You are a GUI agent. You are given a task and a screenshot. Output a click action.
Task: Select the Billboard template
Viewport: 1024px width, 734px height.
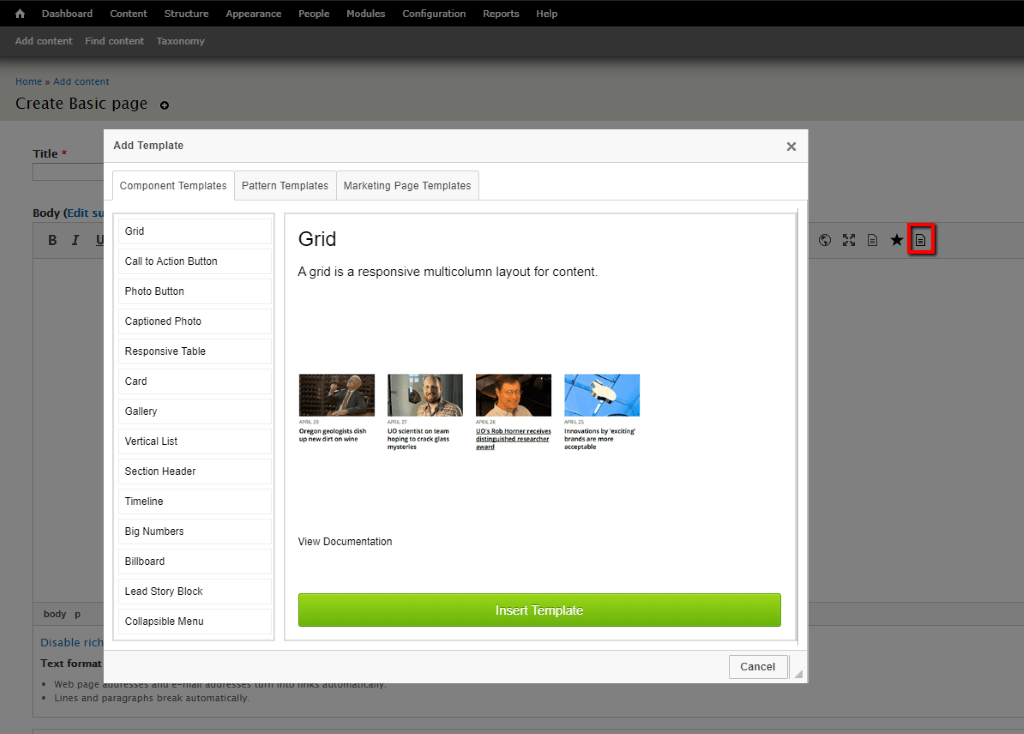click(x=195, y=562)
